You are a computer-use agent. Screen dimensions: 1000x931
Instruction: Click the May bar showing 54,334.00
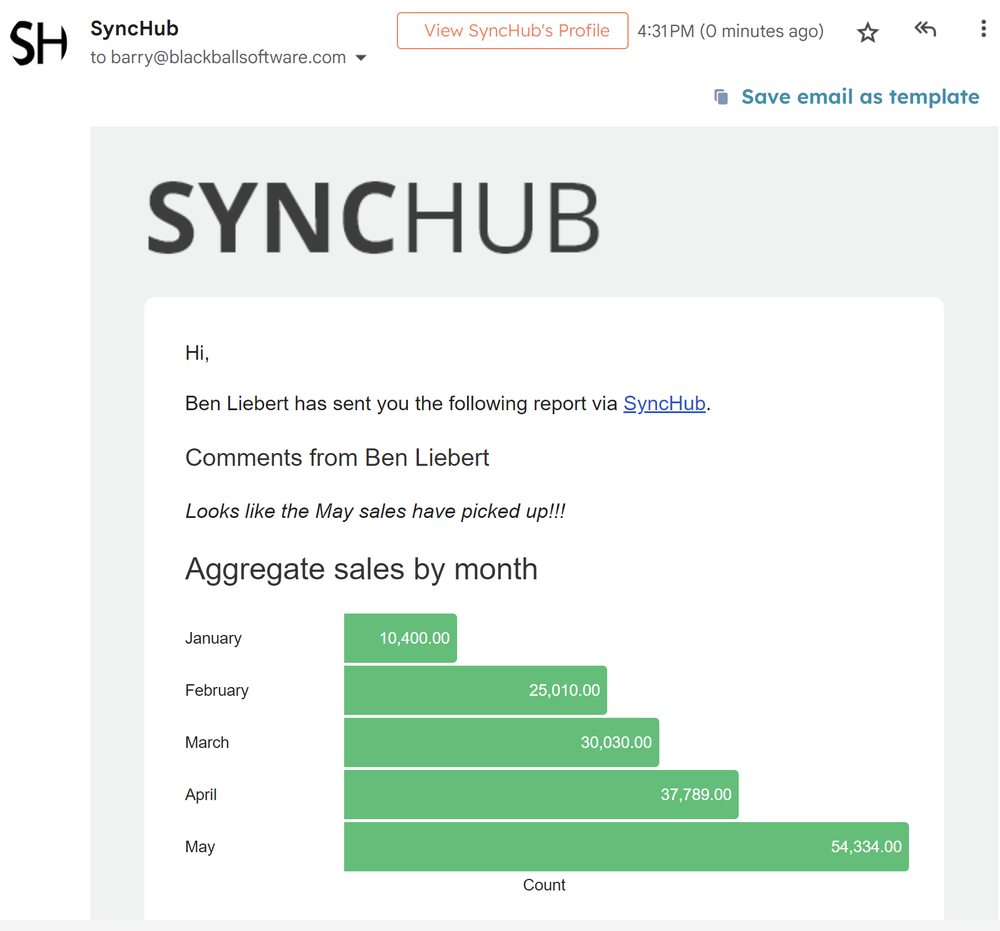pyautogui.click(x=626, y=846)
